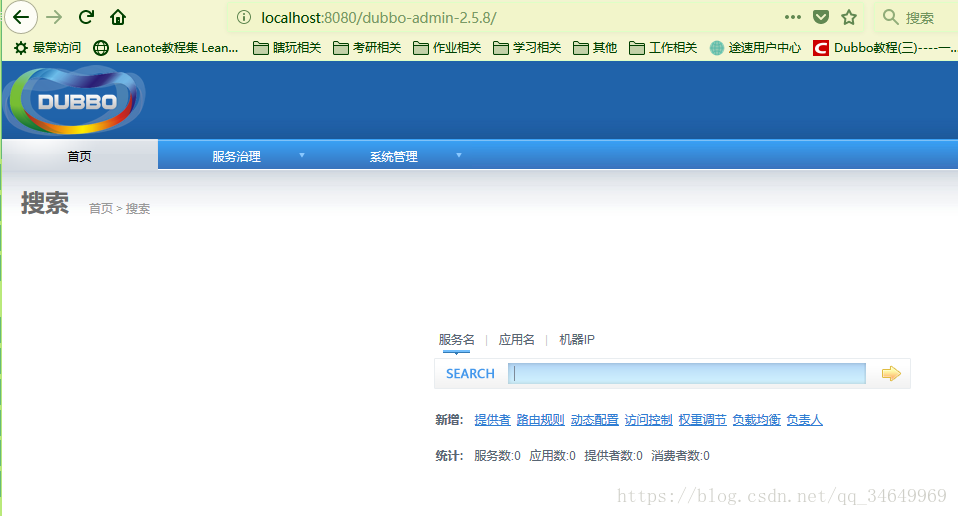Click the address bar URL

pyautogui.click(x=379, y=18)
